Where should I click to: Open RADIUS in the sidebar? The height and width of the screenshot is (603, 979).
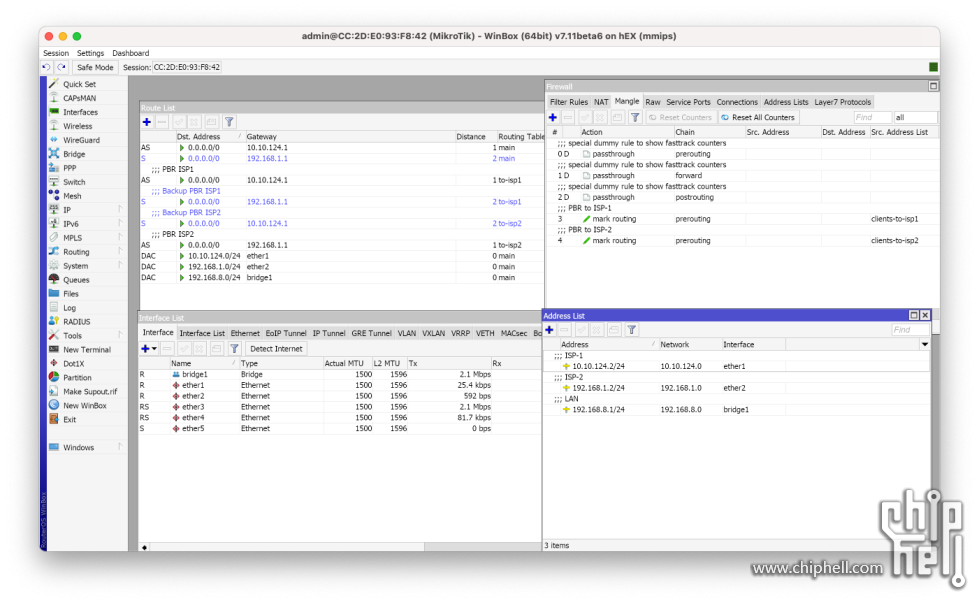[76, 322]
